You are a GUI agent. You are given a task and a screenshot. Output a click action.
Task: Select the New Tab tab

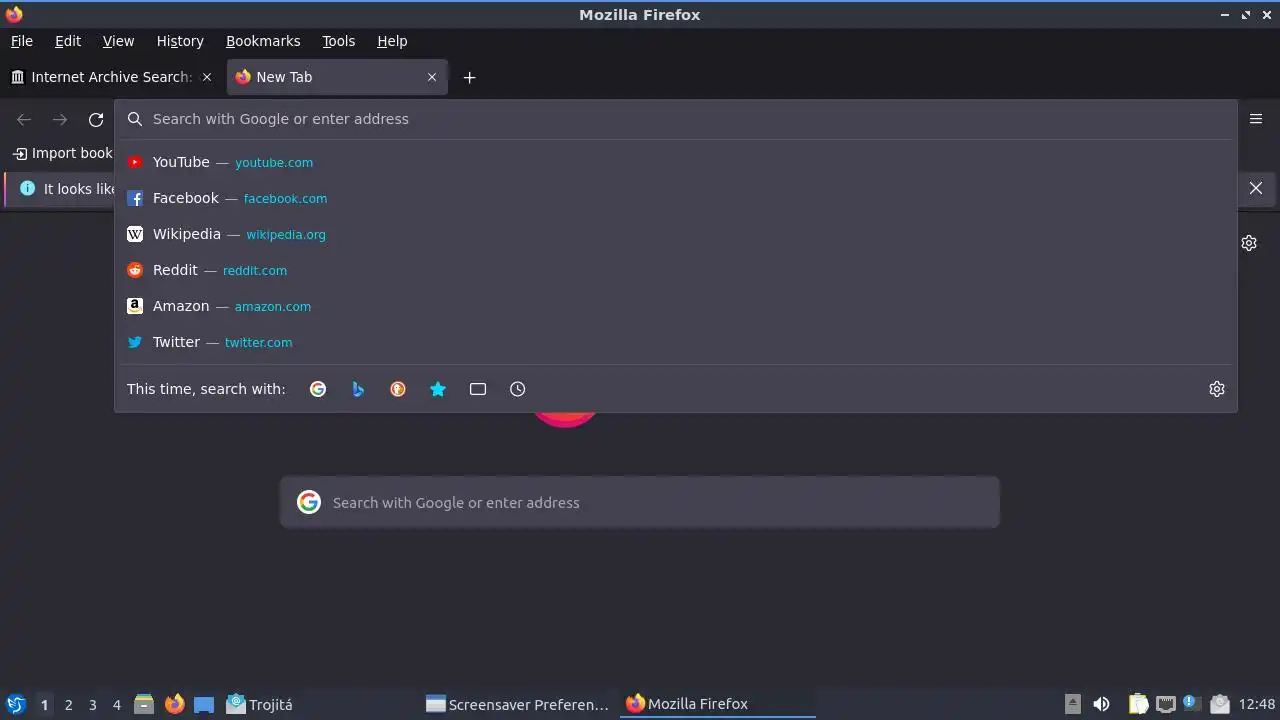(x=337, y=77)
